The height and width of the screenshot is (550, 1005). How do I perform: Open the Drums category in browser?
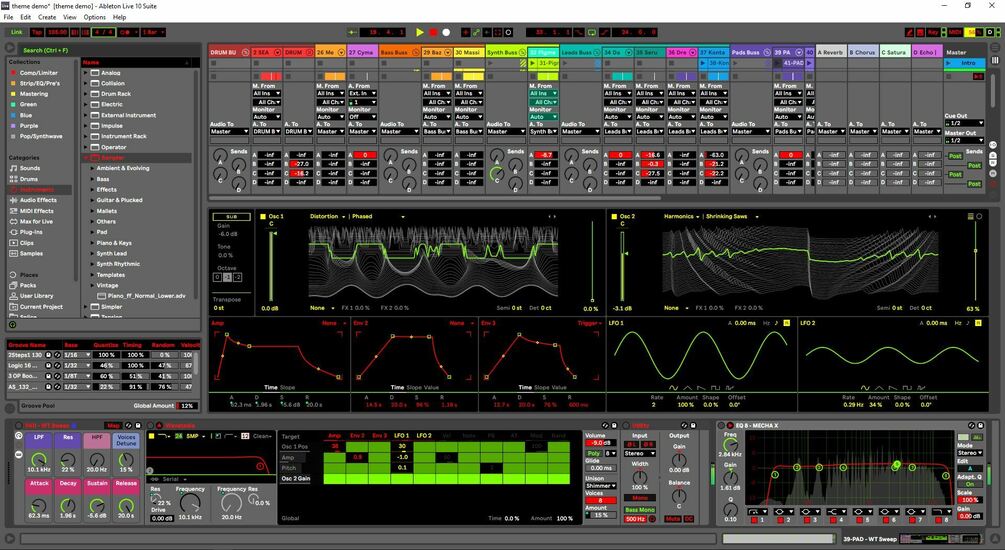click(x=28, y=179)
